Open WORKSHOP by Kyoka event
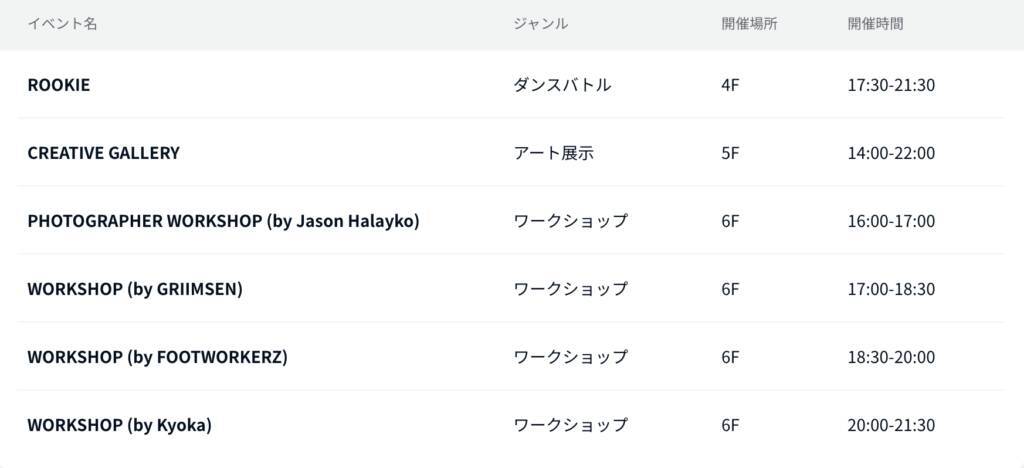1024x468 pixels. click(x=119, y=425)
